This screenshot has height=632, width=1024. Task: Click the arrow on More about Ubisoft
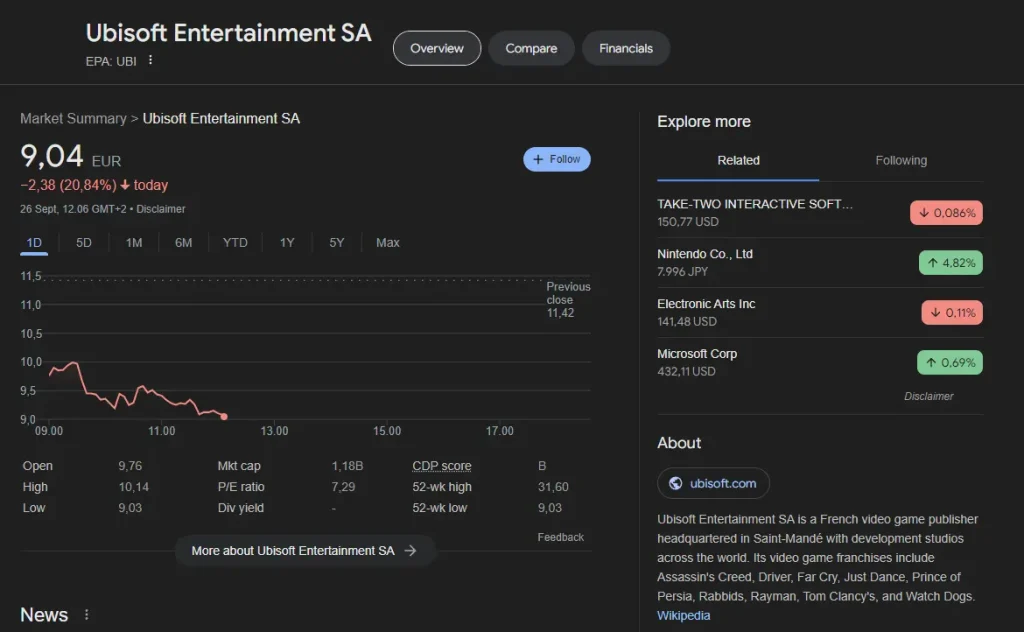point(410,550)
